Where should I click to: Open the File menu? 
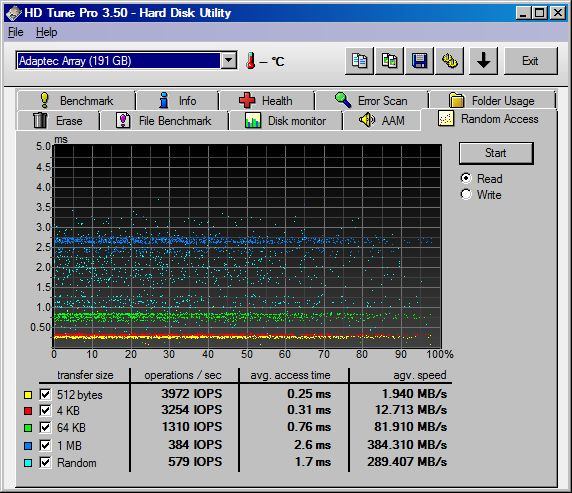[x=16, y=32]
